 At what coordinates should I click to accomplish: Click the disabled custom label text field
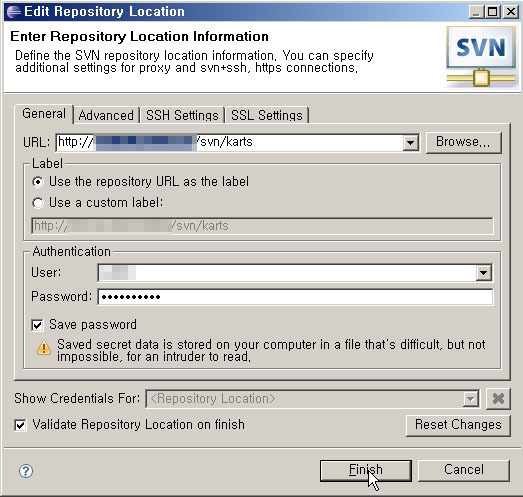[x=262, y=226]
